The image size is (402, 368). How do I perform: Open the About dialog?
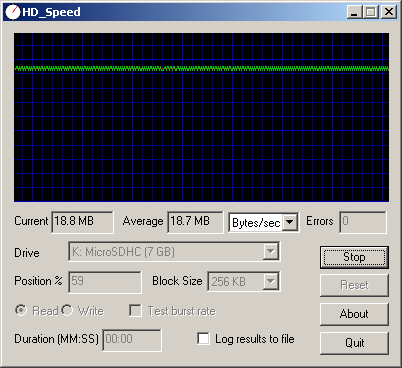(354, 314)
